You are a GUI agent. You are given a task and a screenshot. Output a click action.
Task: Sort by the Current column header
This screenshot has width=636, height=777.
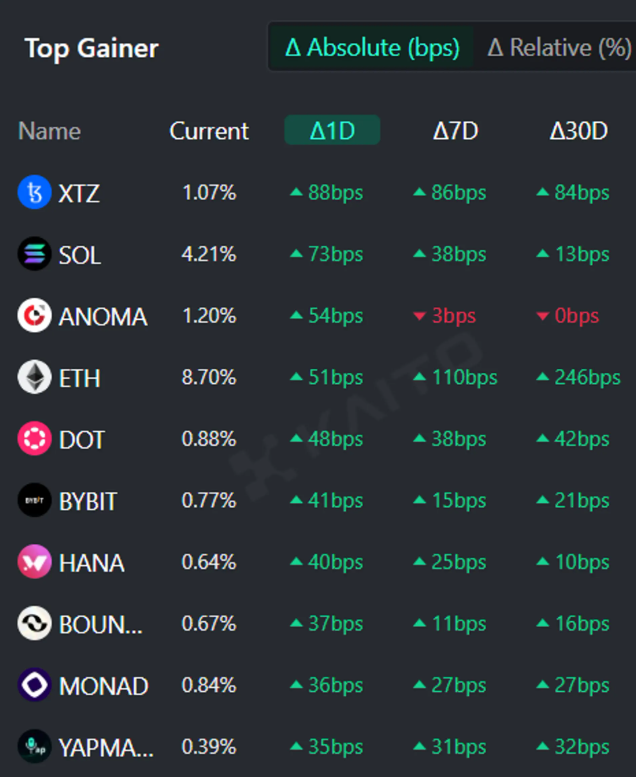coord(209,131)
